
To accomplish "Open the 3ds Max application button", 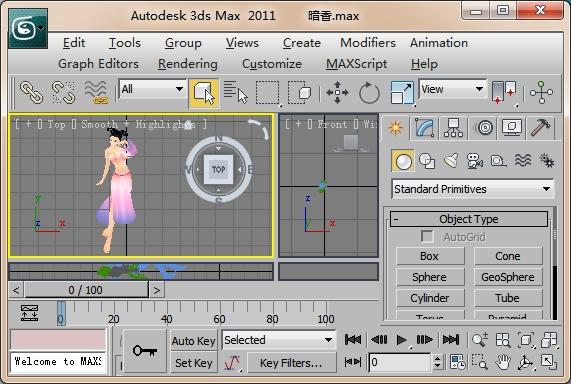I will [28, 28].
